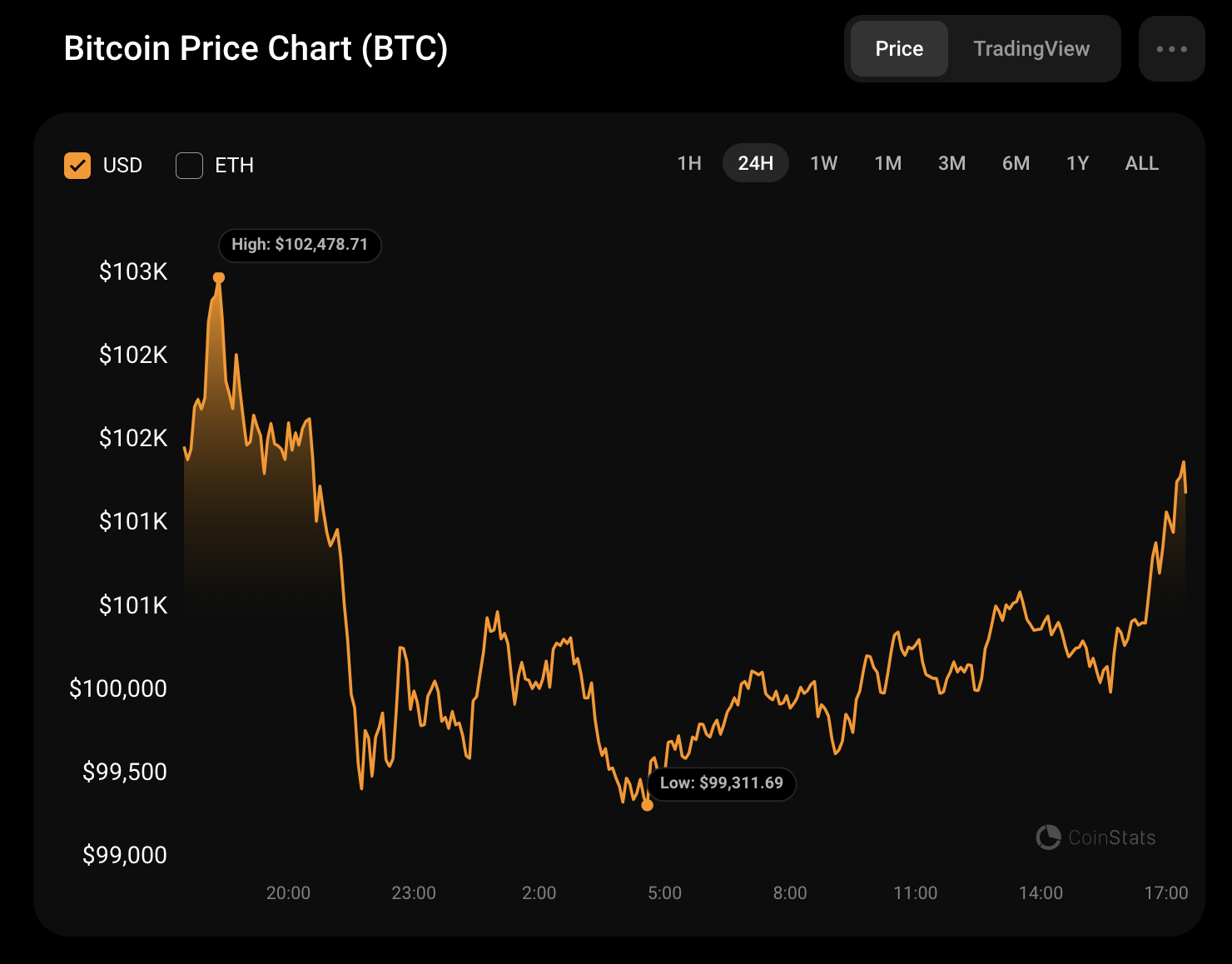Screen dimensions: 1232x964
Task: Choose the 1W time range
Action: pyautogui.click(x=823, y=163)
